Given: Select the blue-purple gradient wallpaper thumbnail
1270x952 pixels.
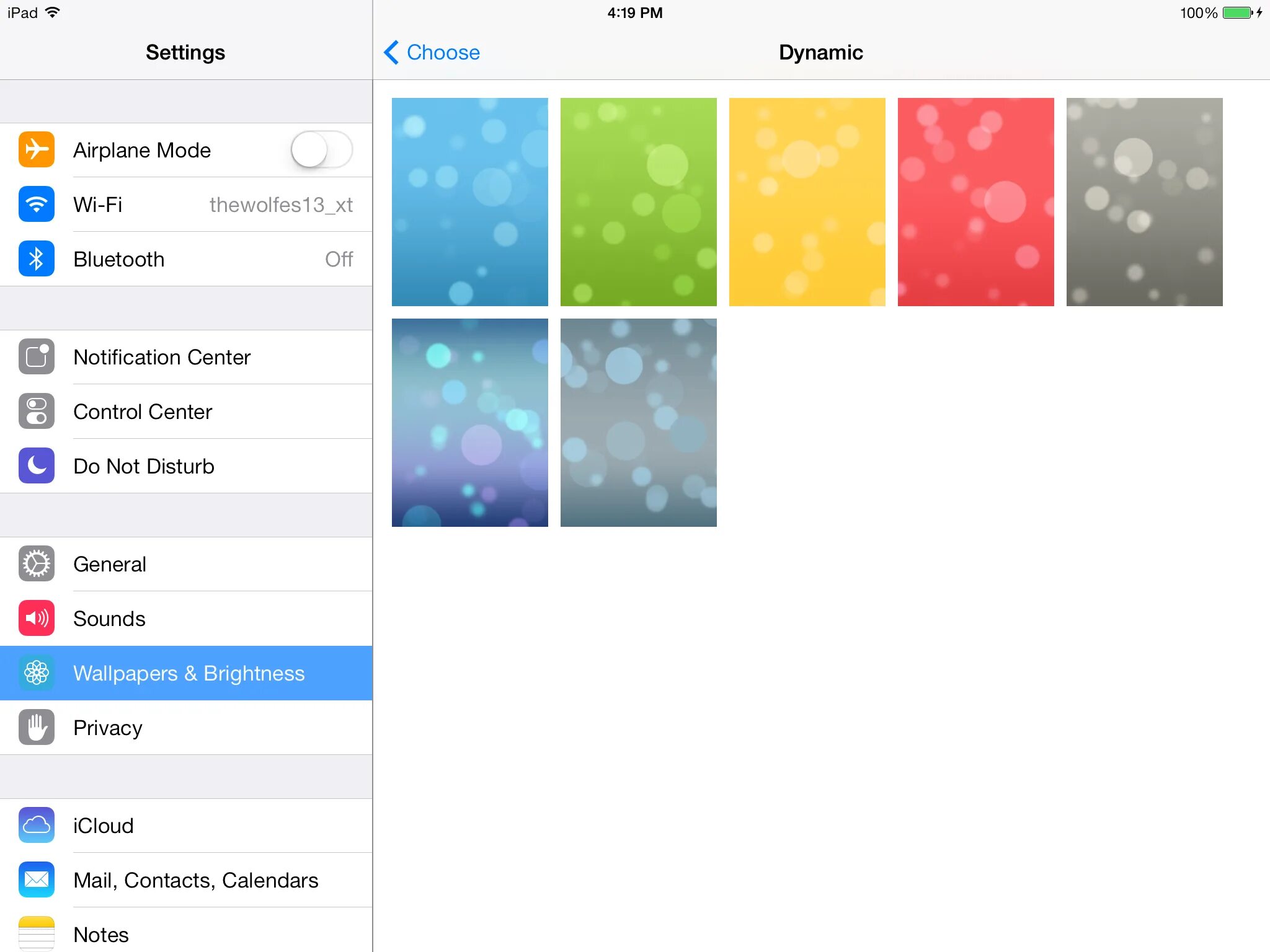Looking at the screenshot, I should 469,423.
